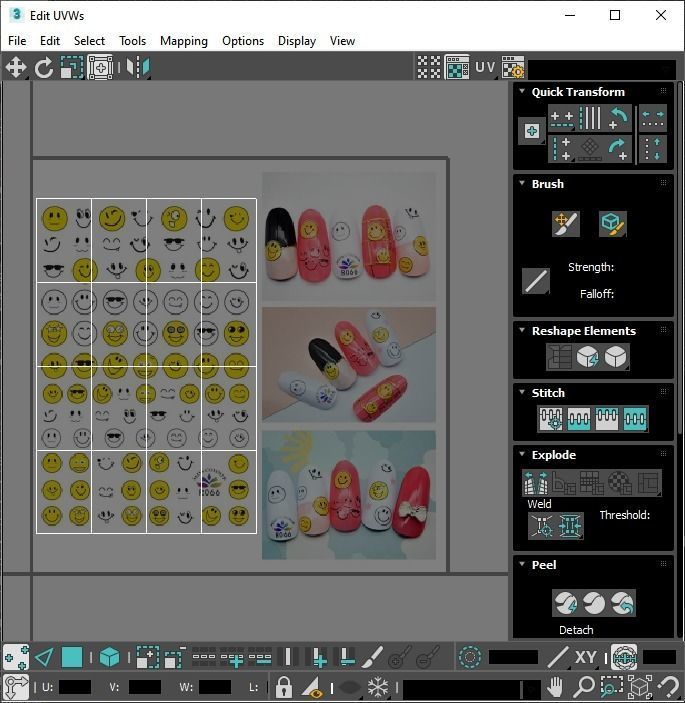Click Reset Peel icon
The height and width of the screenshot is (703, 685).
pyautogui.click(x=622, y=603)
